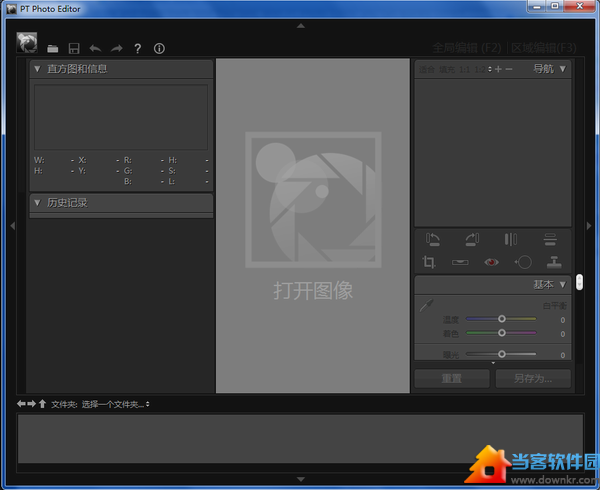The image size is (600, 490).
Task: Click the save disk icon
Action: [74, 48]
